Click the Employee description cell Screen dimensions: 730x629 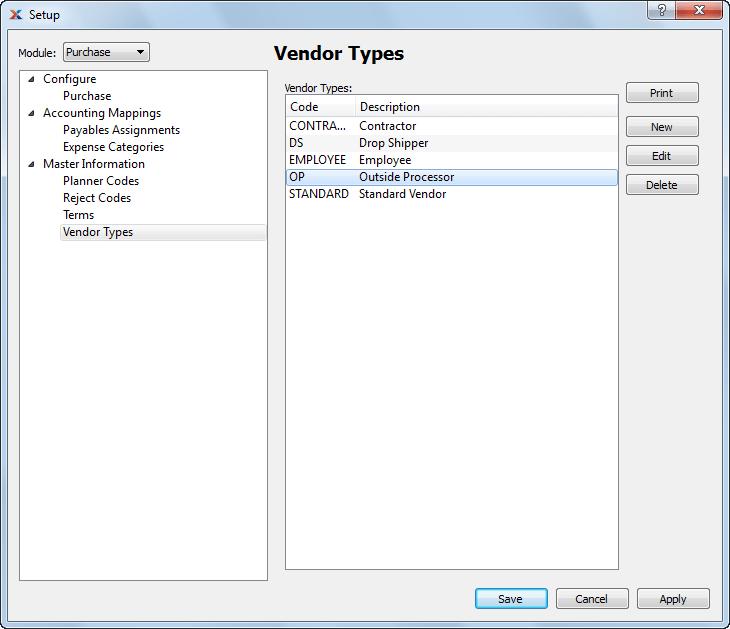(385, 160)
